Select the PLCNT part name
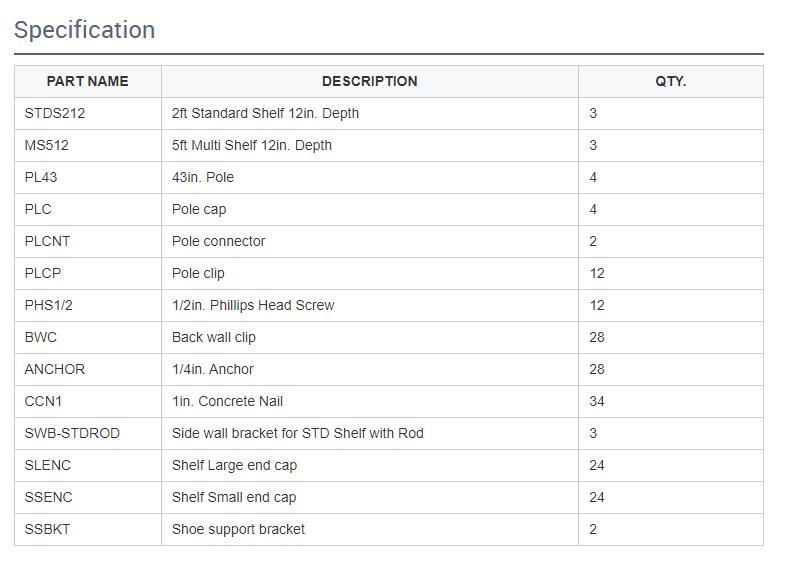Image resolution: width=788 pixels, height=570 pixels. point(47,241)
